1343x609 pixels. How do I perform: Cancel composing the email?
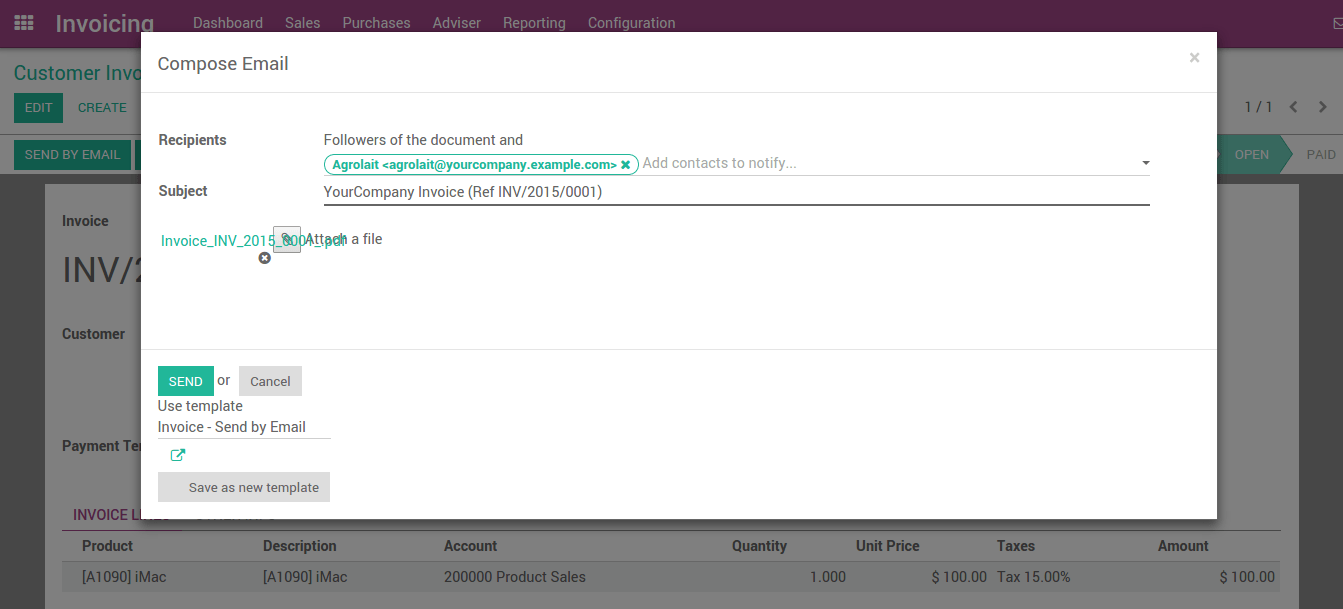click(x=270, y=381)
